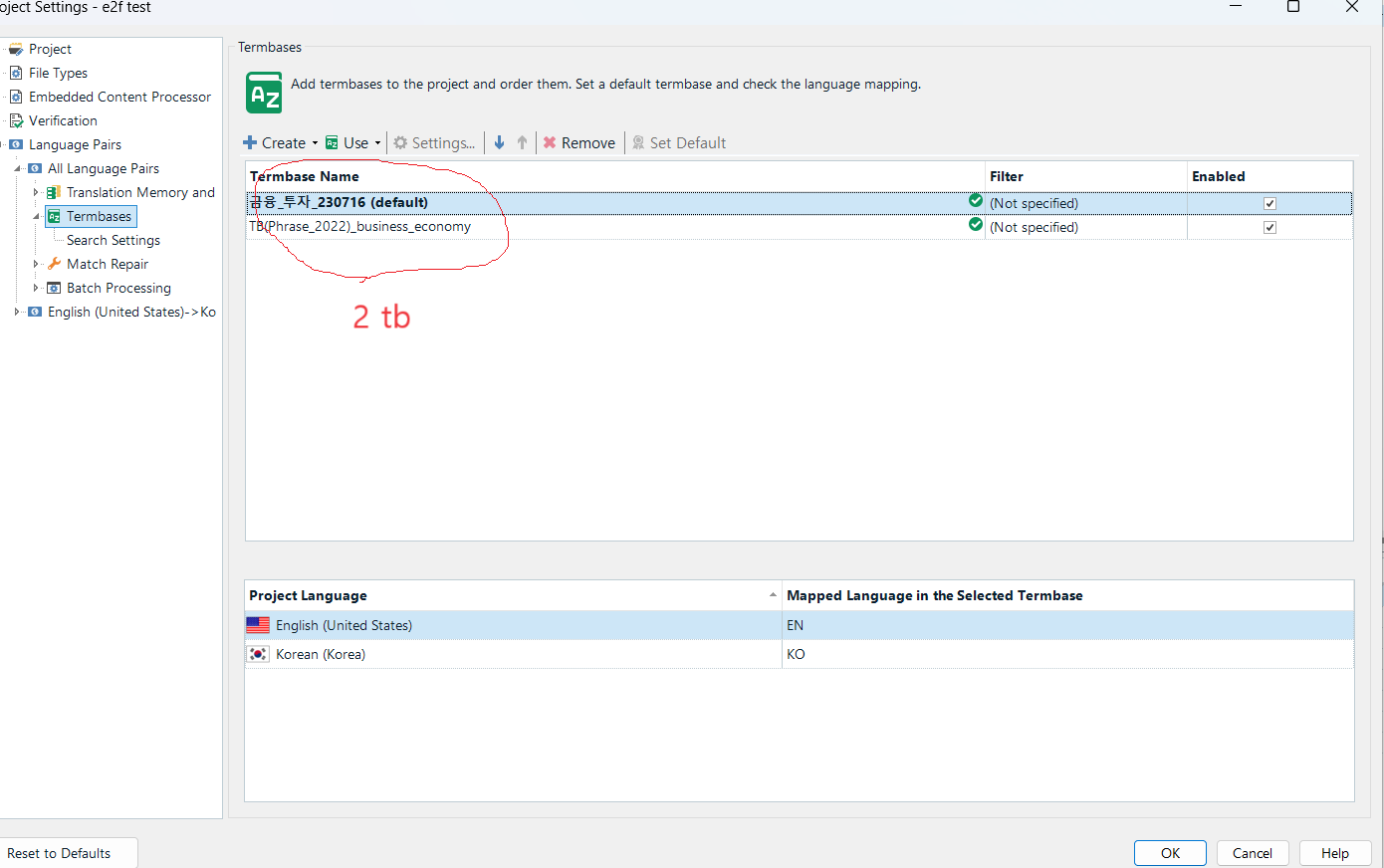Screen dimensions: 1384x868
Task: Select TB(Phrase_2022)_business_economy termbase row
Action: click(x=799, y=227)
